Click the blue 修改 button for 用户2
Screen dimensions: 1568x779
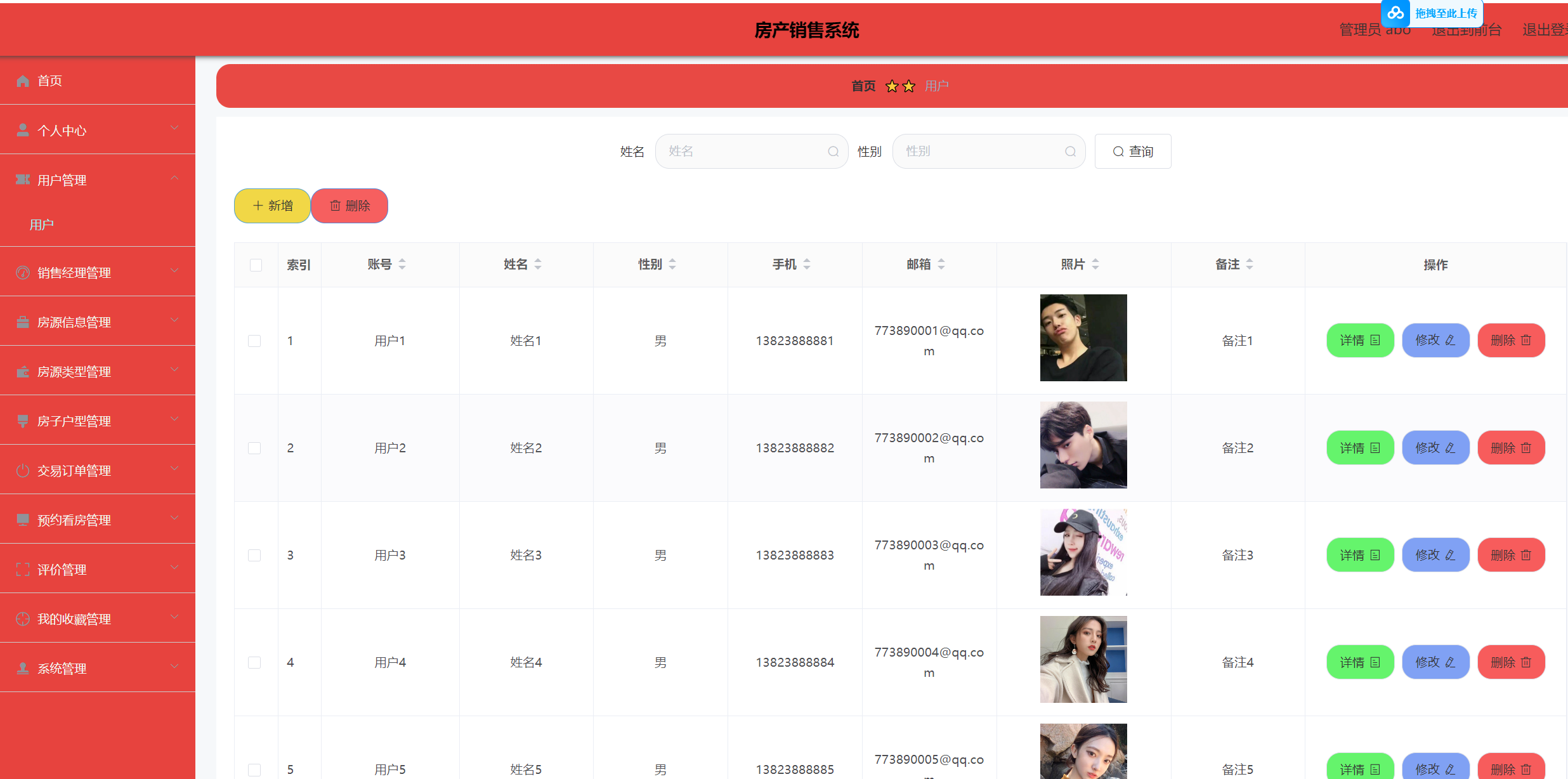point(1435,448)
